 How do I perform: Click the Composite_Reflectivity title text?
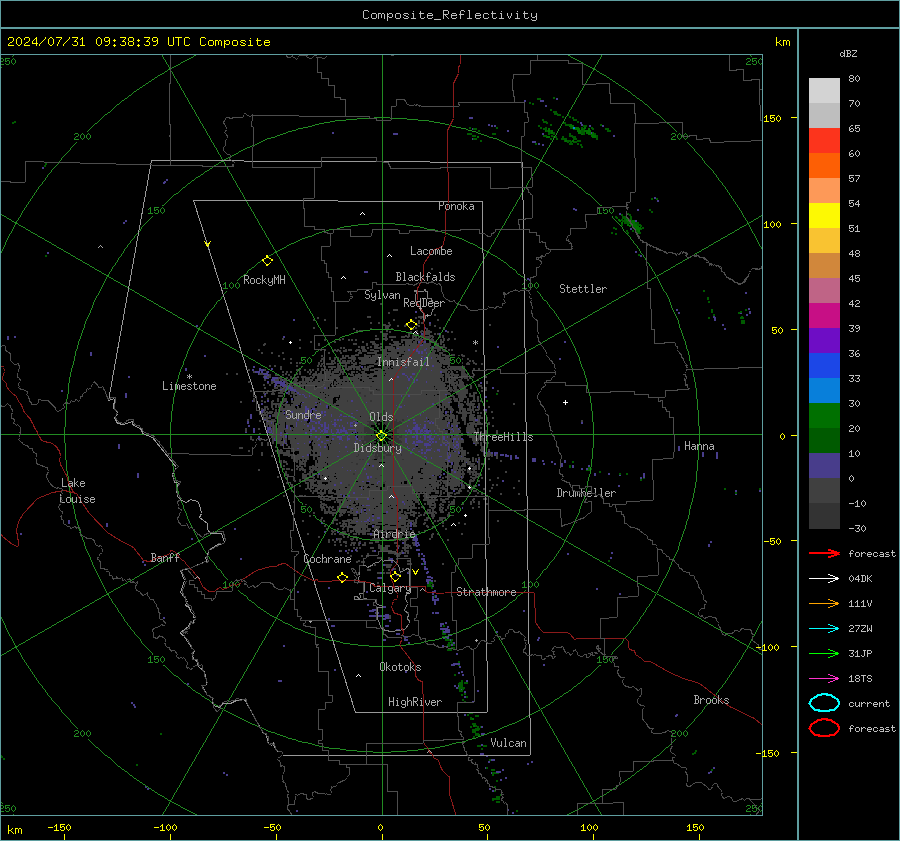[x=449, y=15]
